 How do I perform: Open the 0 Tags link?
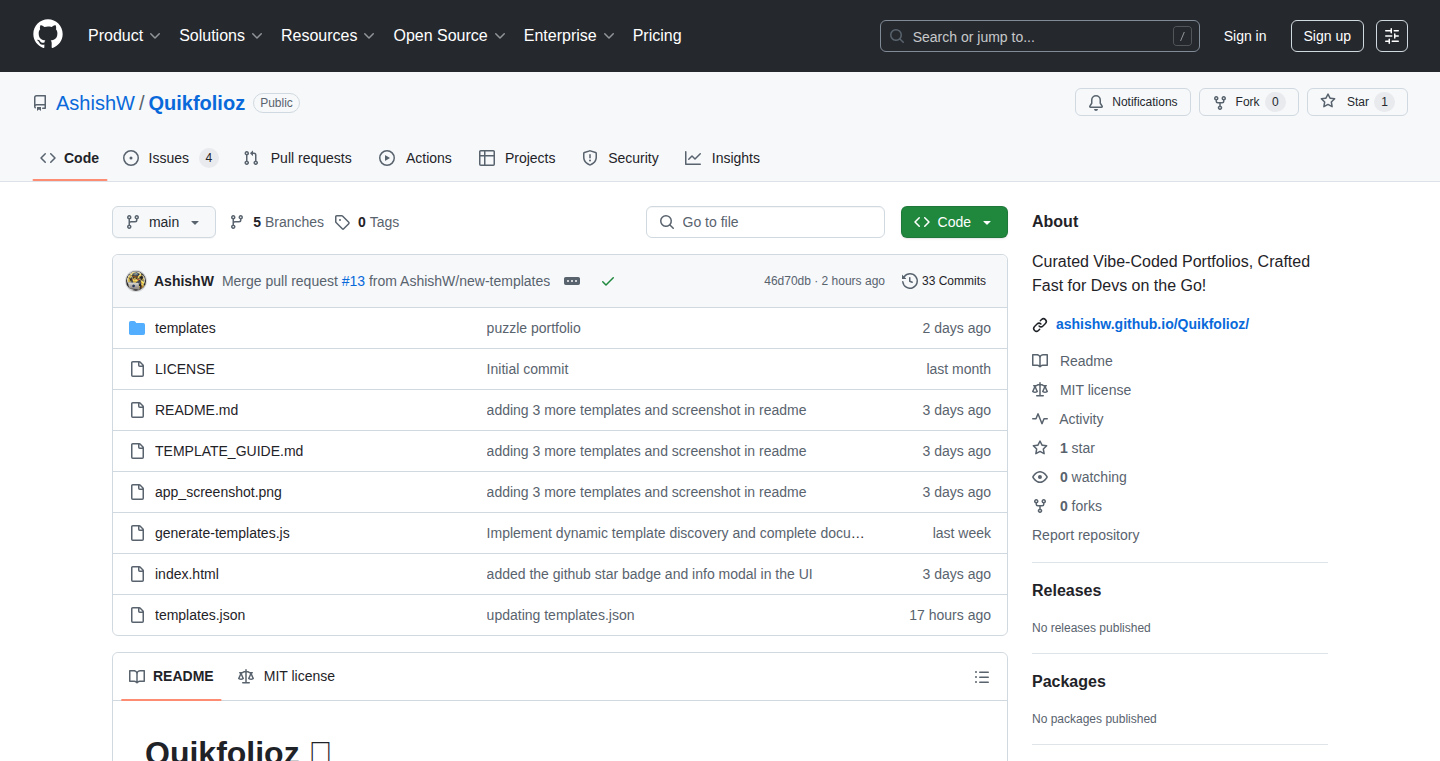(367, 222)
